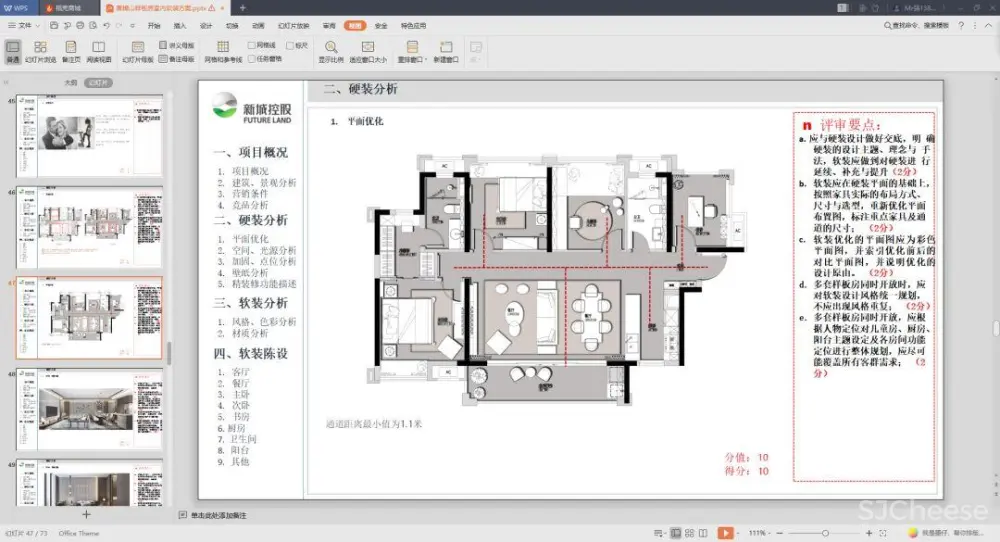Click 适应窗口大小 fit to window
Viewport: 1000px width, 542px height.
pyautogui.click(x=368, y=51)
